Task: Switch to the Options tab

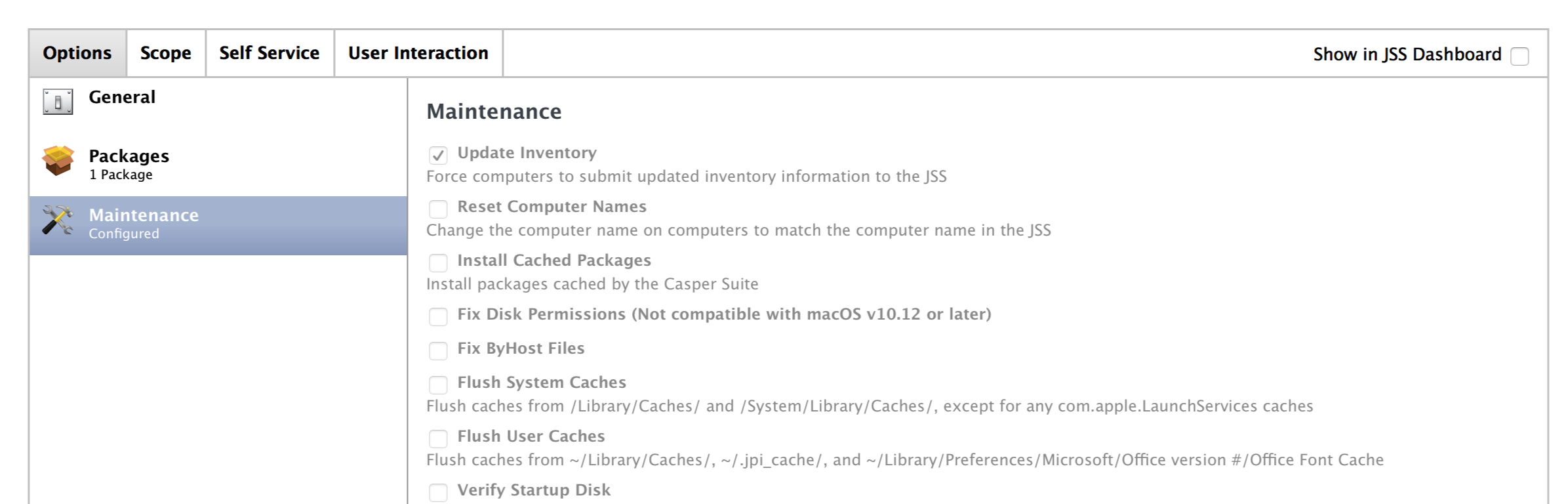Action: (77, 53)
